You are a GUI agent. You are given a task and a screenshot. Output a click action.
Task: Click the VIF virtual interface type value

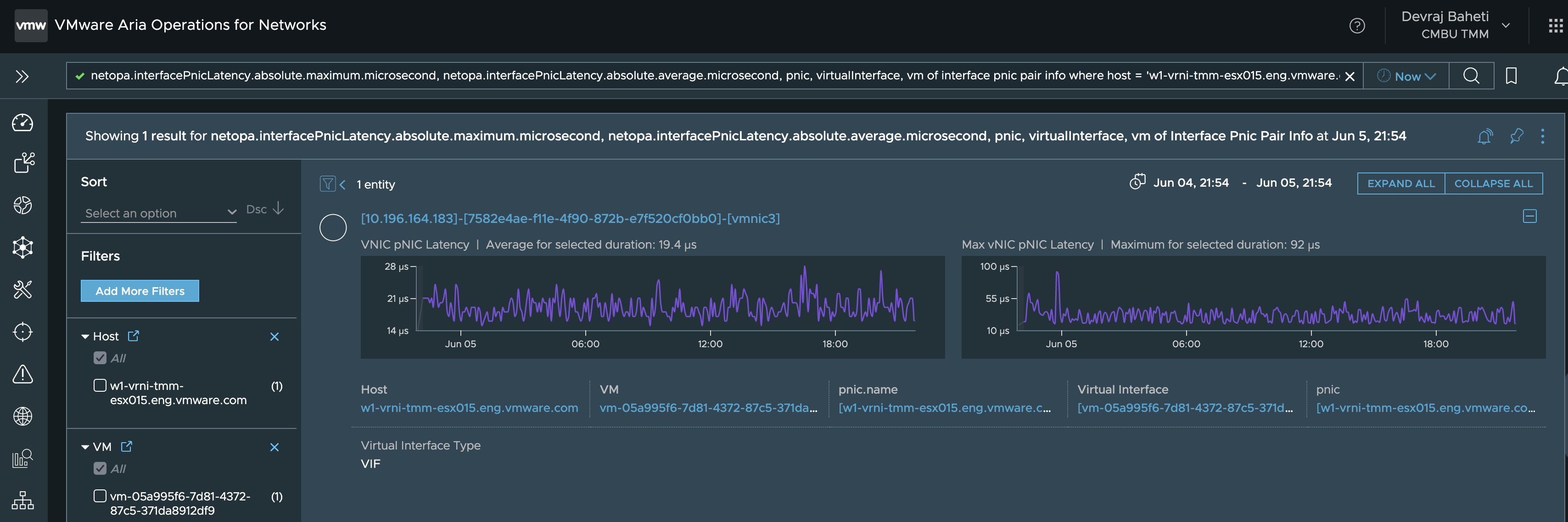370,464
